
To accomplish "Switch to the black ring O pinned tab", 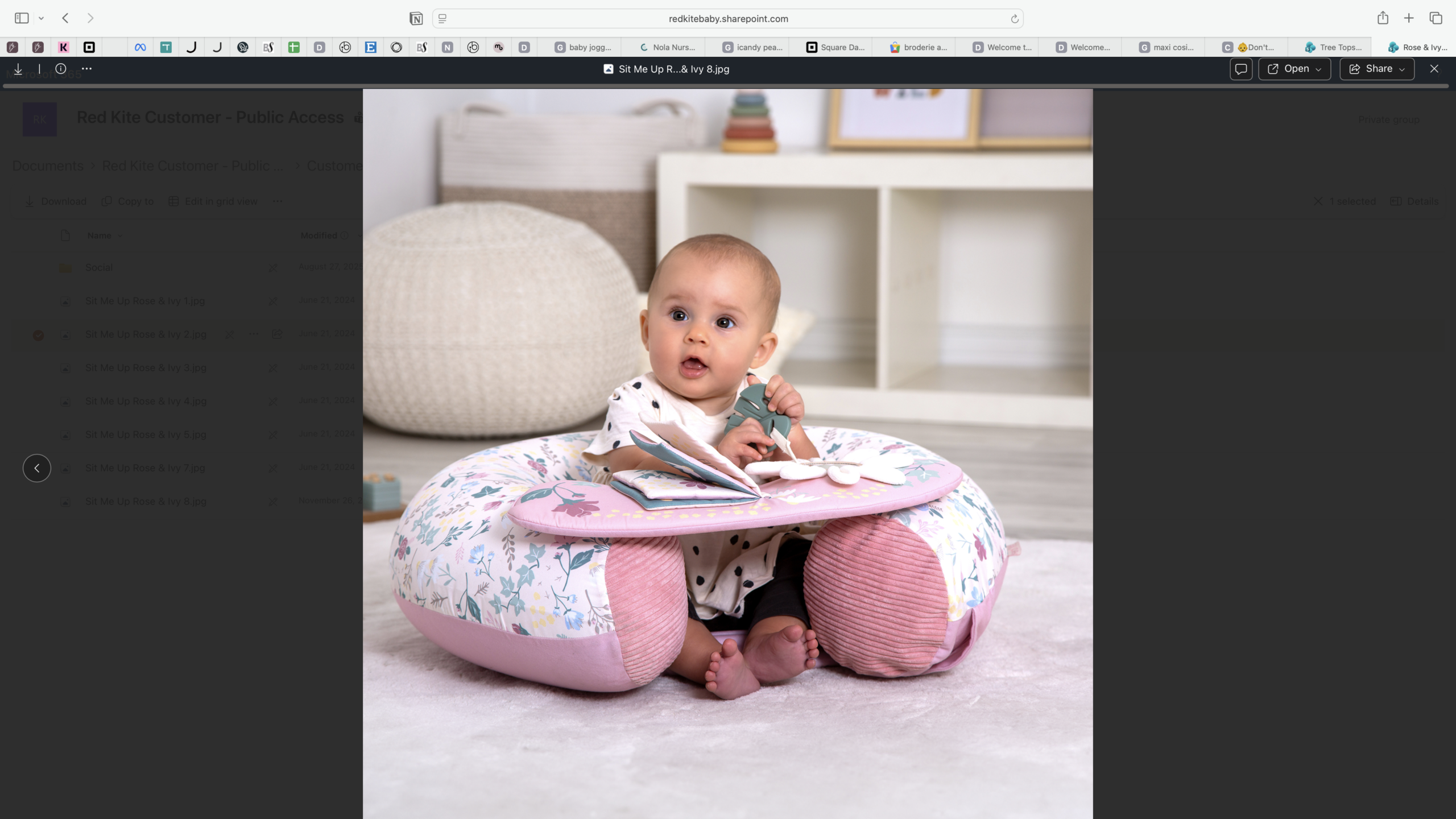I will coord(396,47).
